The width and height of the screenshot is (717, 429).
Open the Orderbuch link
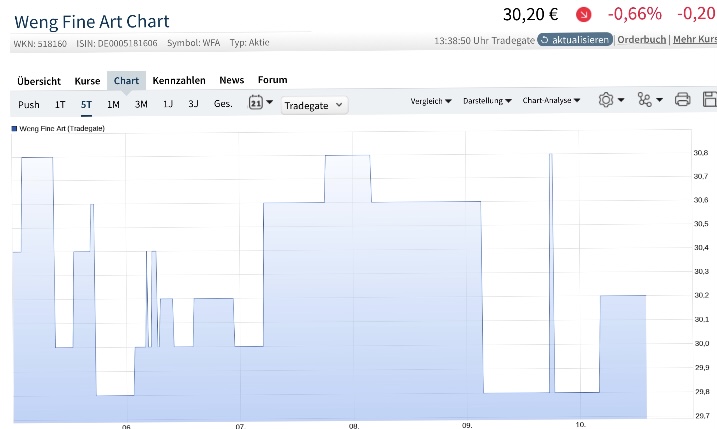coord(642,40)
